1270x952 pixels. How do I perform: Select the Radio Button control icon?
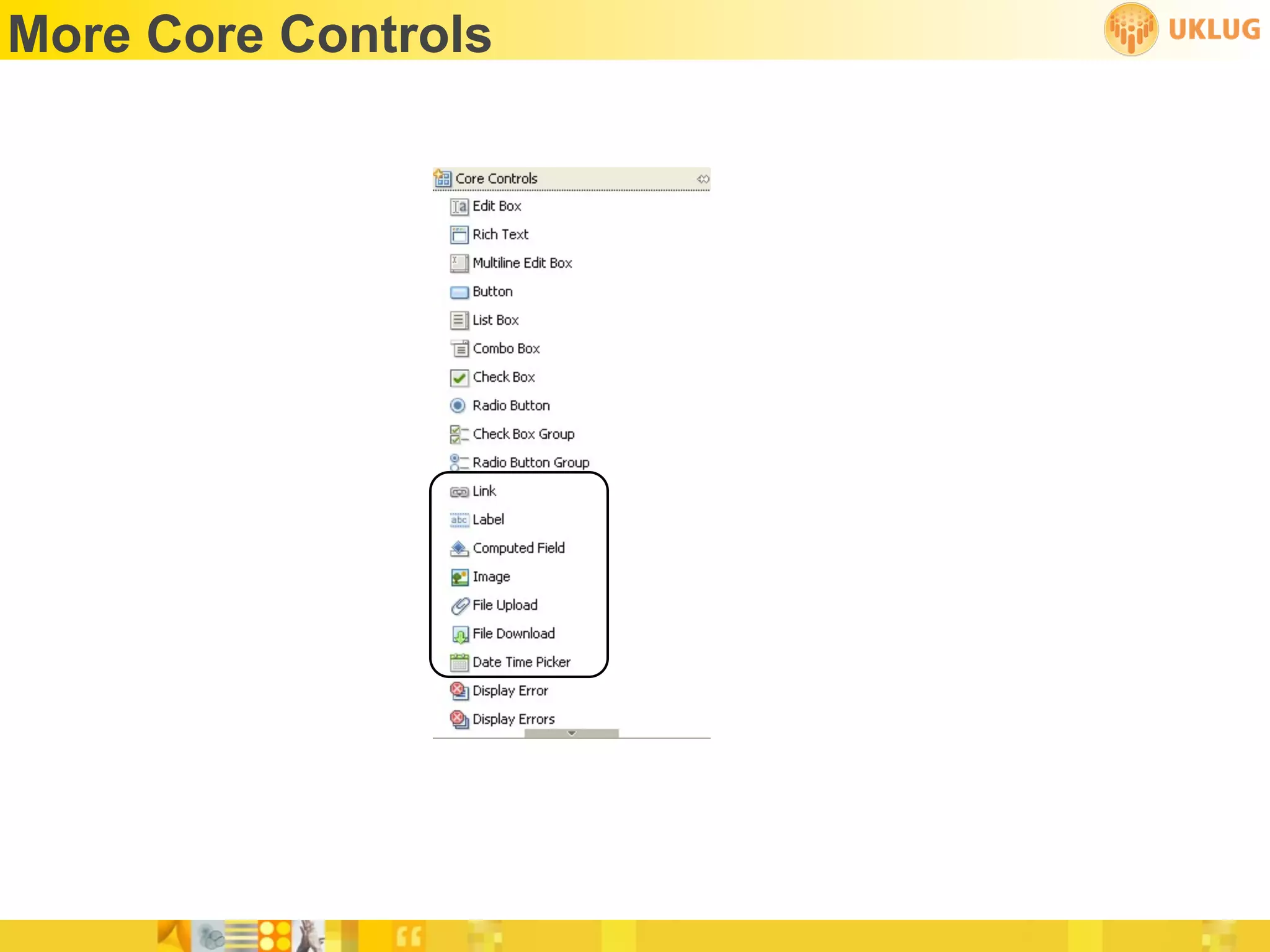click(x=458, y=406)
